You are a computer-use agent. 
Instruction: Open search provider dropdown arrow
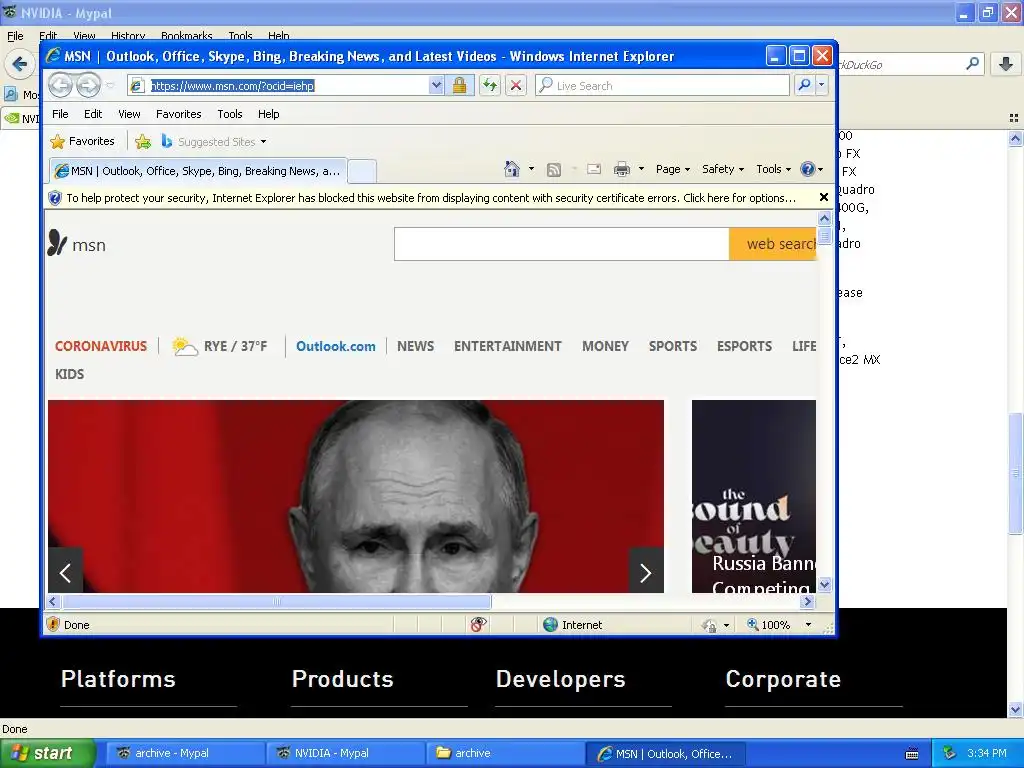pyautogui.click(x=822, y=85)
